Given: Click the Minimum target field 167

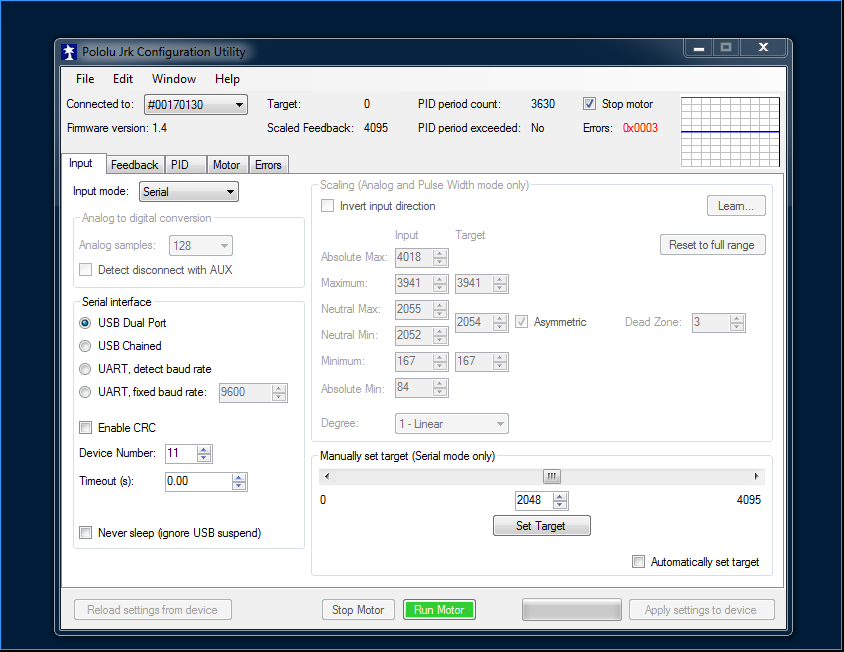Looking at the screenshot, I should pyautogui.click(x=474, y=361).
